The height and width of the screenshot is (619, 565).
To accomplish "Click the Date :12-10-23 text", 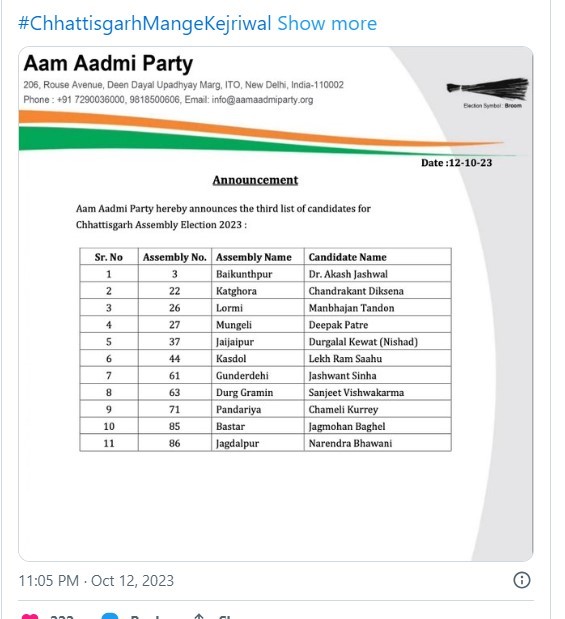I will pos(456,163).
